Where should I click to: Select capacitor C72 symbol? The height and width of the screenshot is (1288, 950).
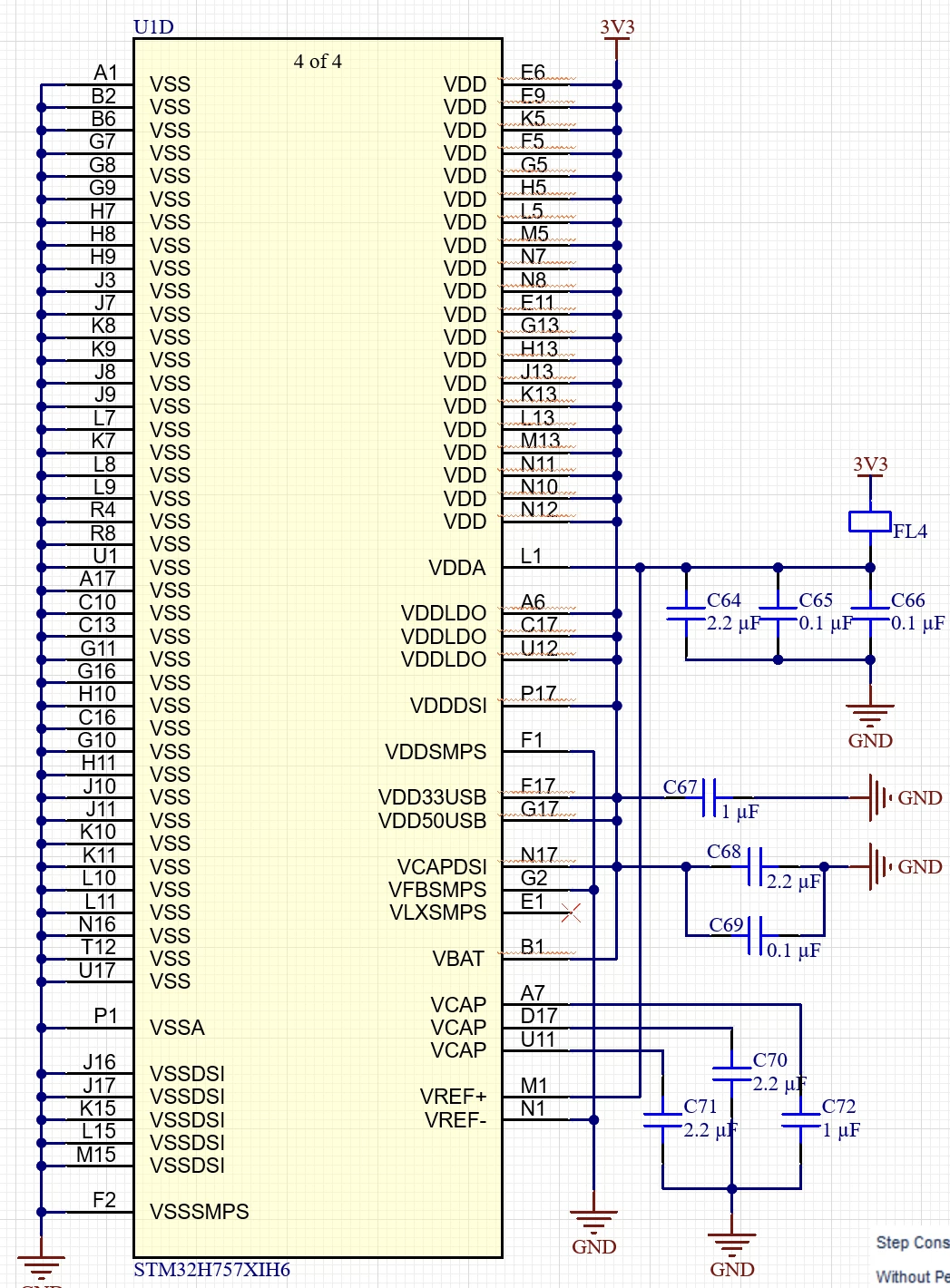pyautogui.click(x=800, y=1120)
